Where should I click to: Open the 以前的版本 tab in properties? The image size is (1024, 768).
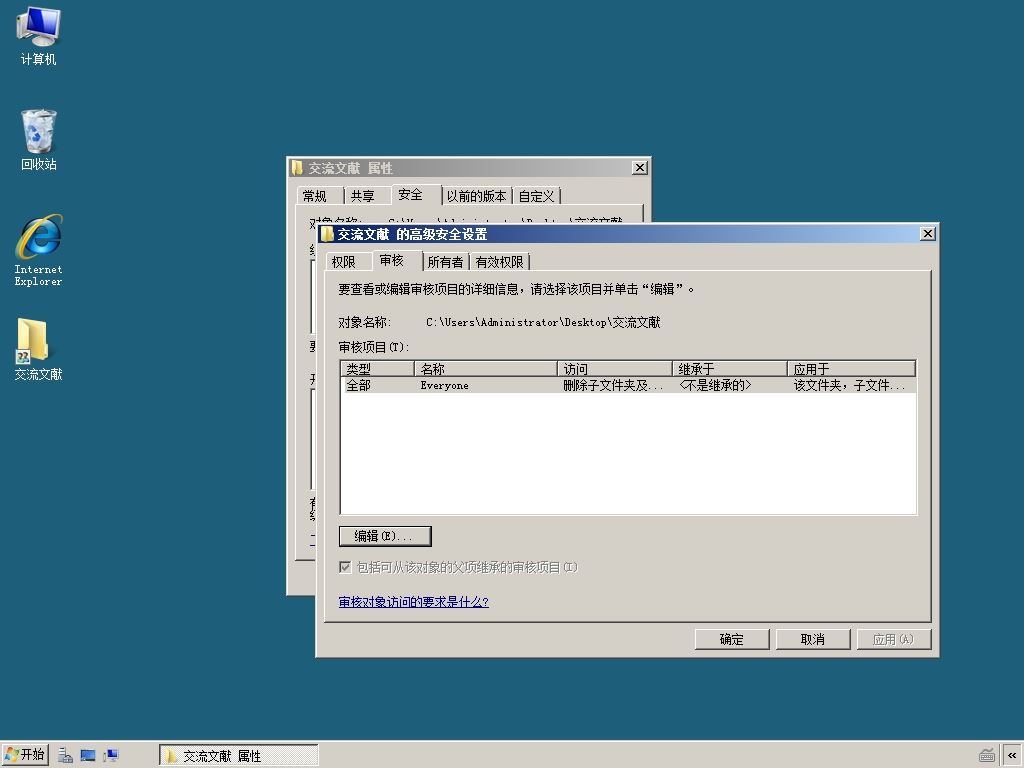click(x=476, y=196)
